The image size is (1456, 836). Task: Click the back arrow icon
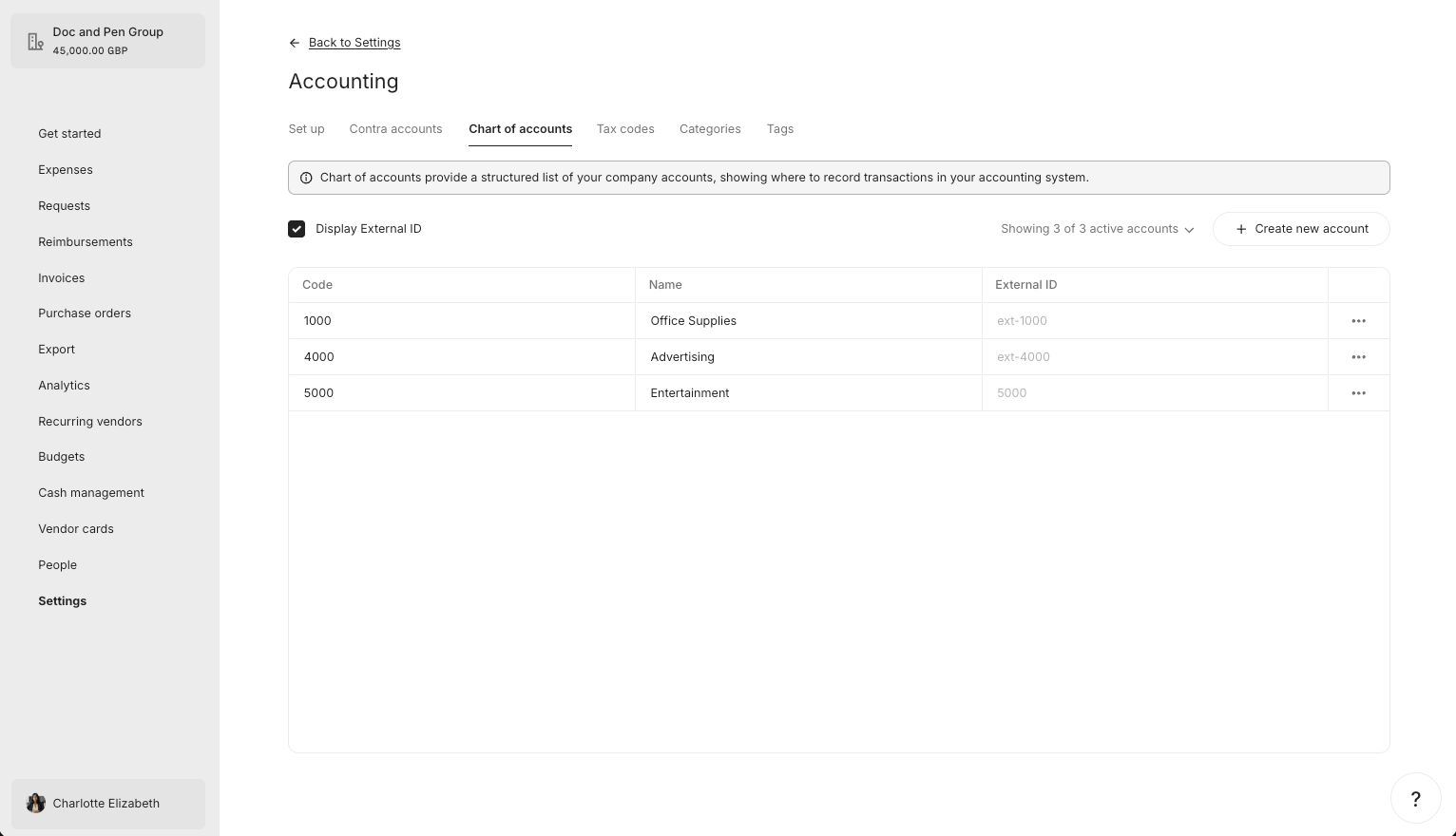click(295, 43)
